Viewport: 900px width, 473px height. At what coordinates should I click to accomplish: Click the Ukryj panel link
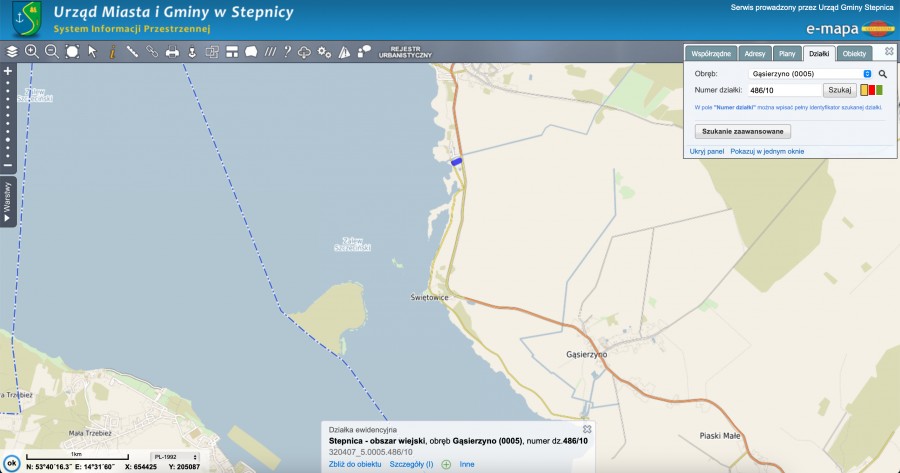tap(707, 151)
